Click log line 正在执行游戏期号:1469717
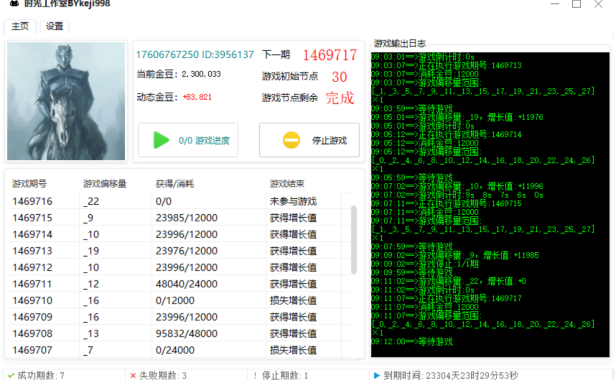 [446, 298]
